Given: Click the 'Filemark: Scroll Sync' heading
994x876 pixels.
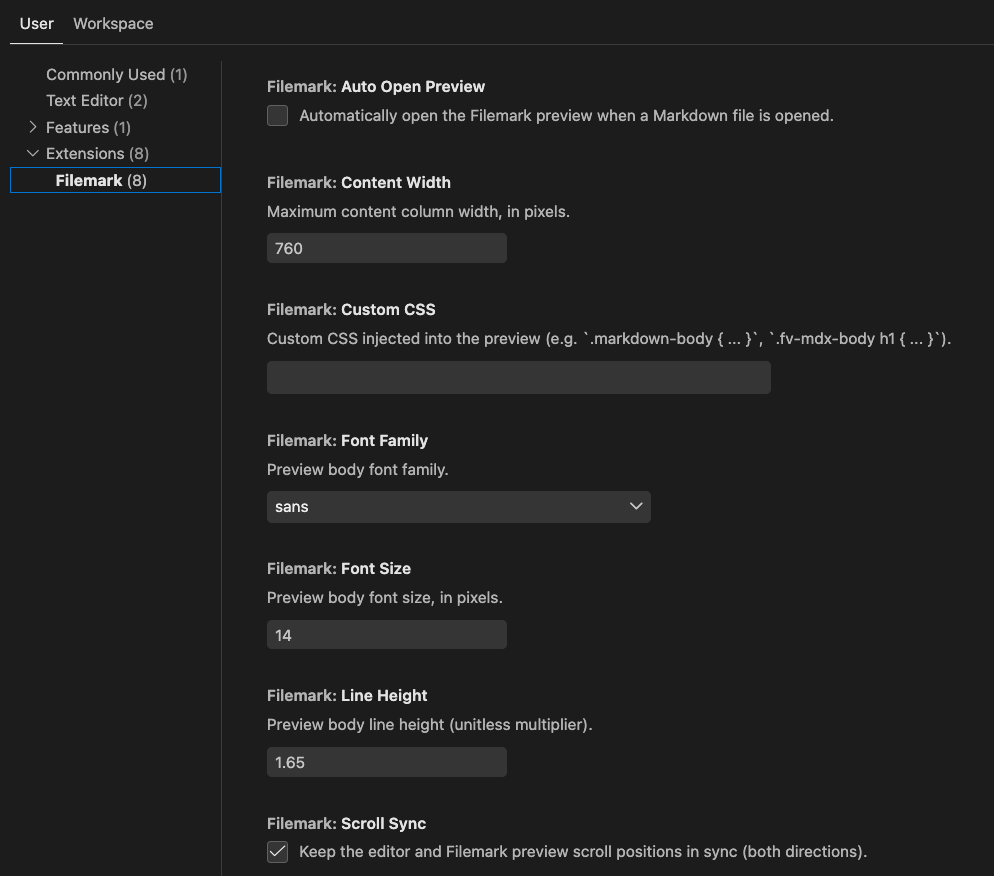Looking at the screenshot, I should pos(346,823).
